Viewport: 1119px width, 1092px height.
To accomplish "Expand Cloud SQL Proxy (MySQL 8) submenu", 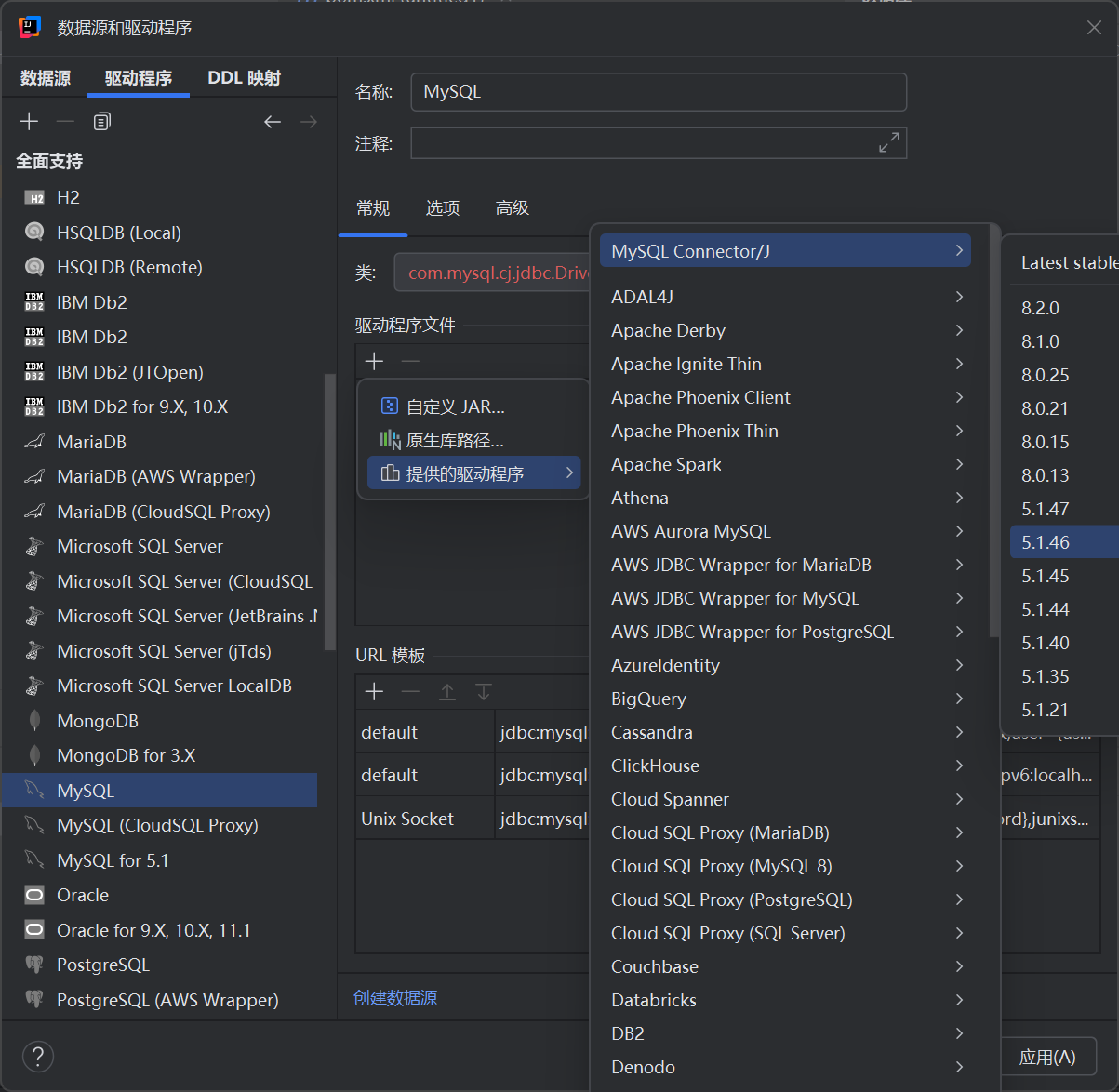I will (785, 866).
